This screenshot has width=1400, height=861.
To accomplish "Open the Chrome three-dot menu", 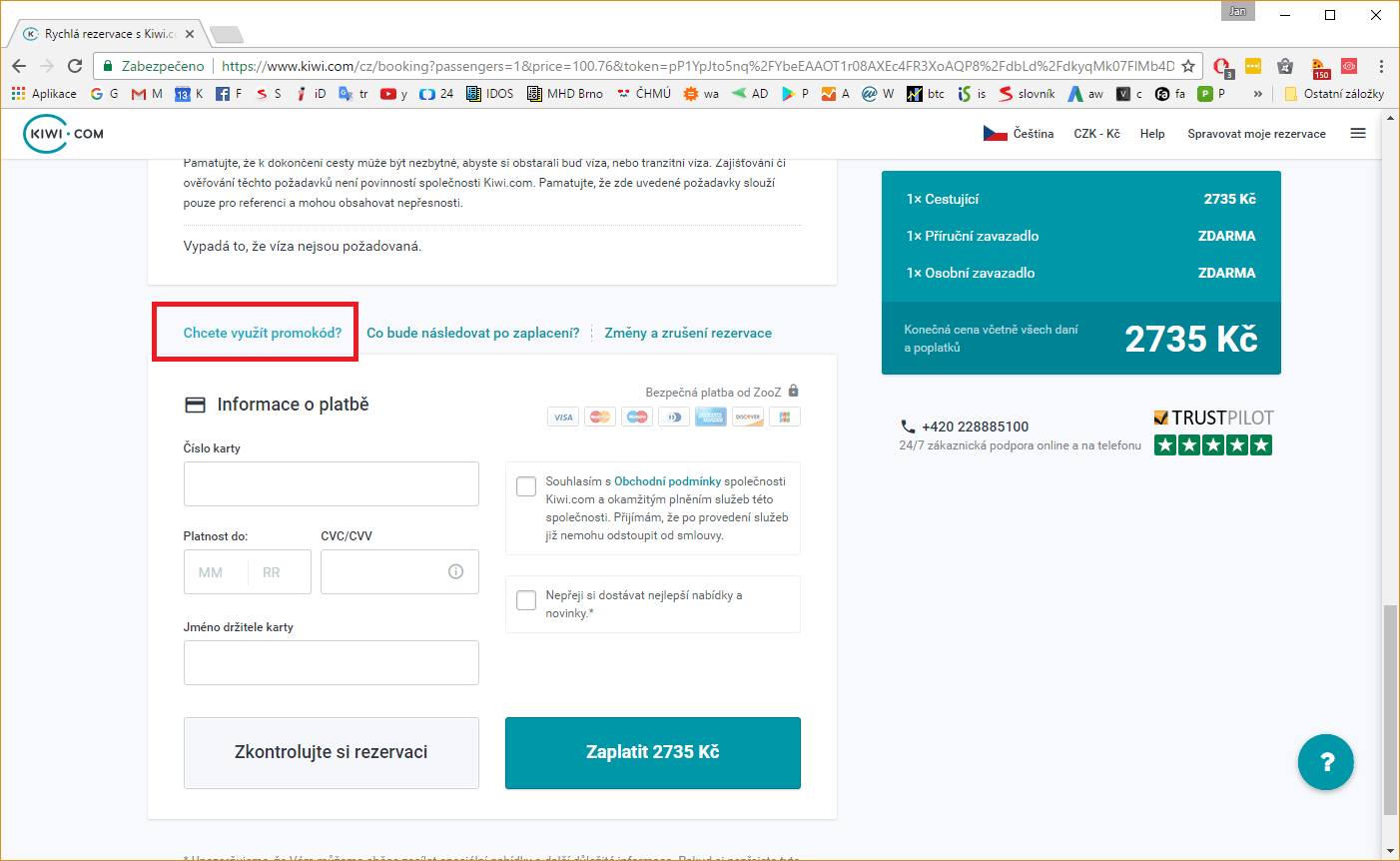I will [x=1381, y=66].
